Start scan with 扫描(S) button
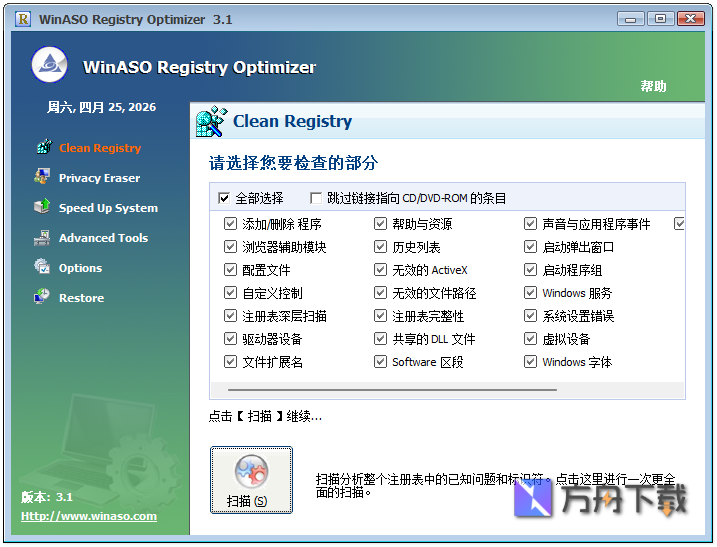717x547 pixels. [251, 480]
